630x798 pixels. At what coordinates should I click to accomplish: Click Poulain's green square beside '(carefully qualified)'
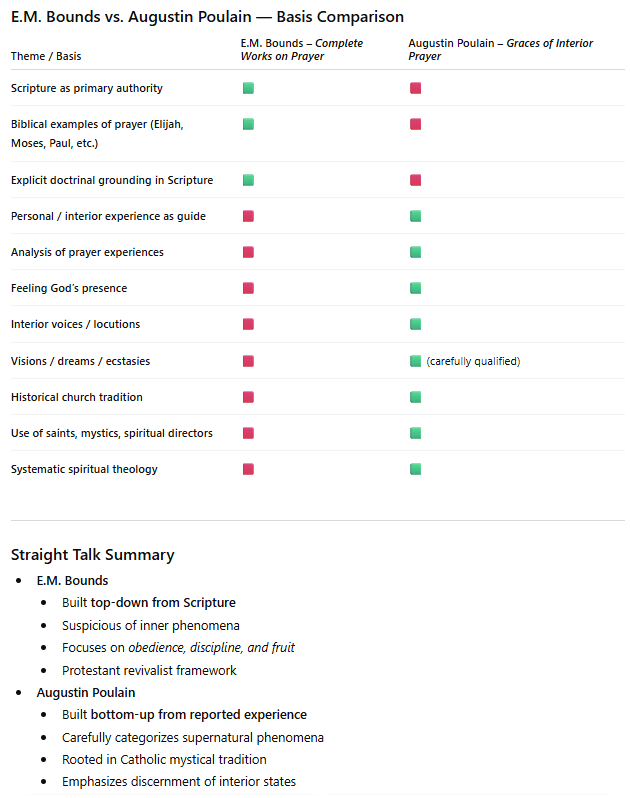(x=415, y=361)
